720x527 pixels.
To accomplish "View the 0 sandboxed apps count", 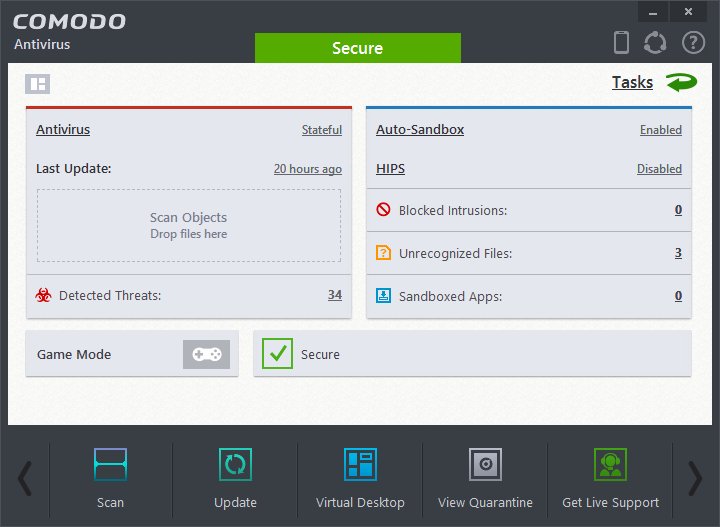I will (x=678, y=296).
